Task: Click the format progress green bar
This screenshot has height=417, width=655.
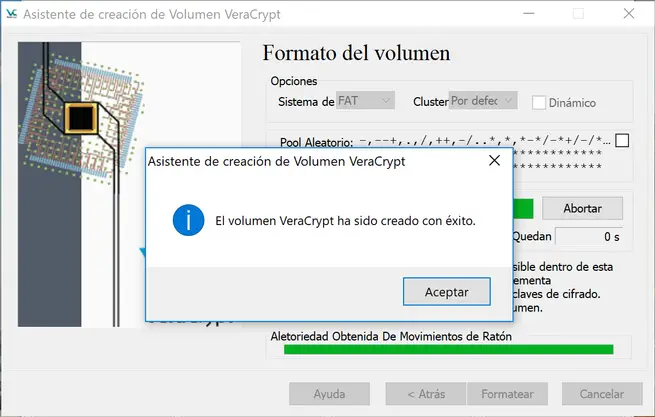Action: coord(523,208)
